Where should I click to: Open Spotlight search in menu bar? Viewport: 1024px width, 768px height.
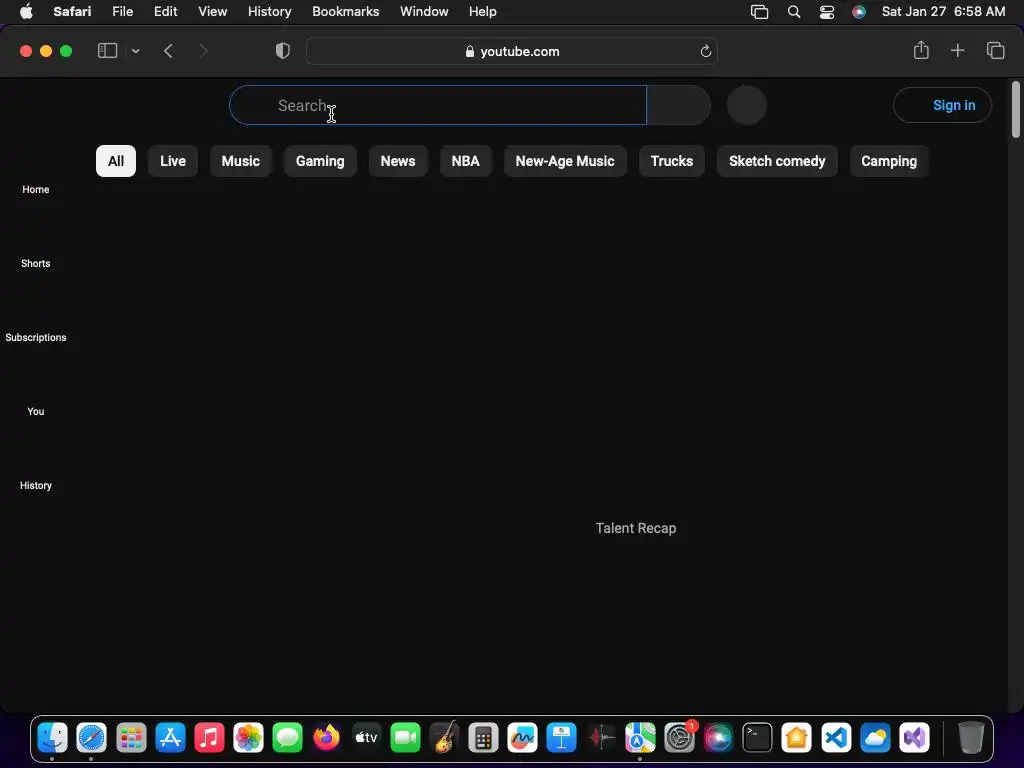pyautogui.click(x=793, y=12)
